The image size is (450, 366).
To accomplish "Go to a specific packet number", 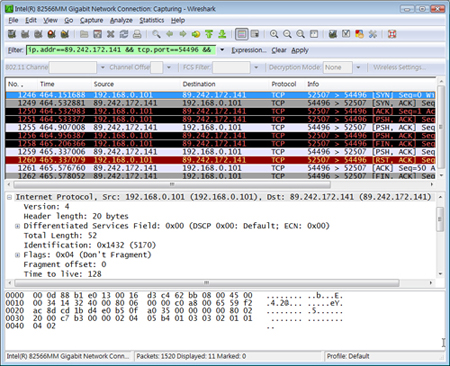I will tap(196, 34).
